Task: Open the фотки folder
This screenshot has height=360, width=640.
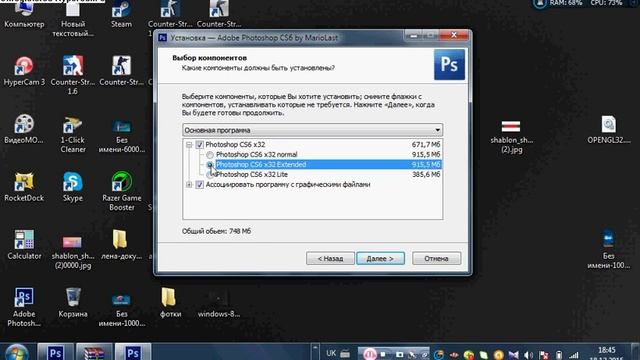Action: (170, 303)
